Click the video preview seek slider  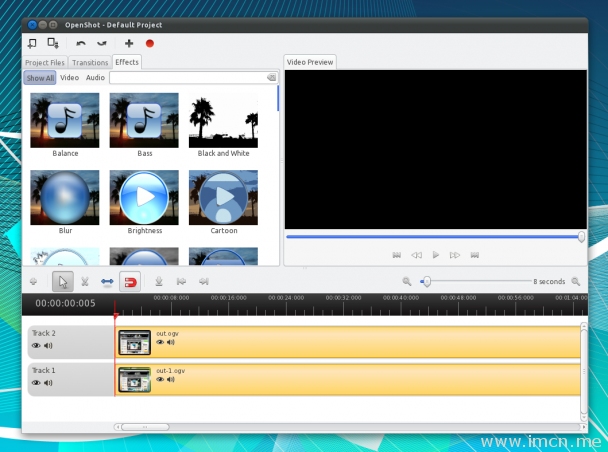435,236
